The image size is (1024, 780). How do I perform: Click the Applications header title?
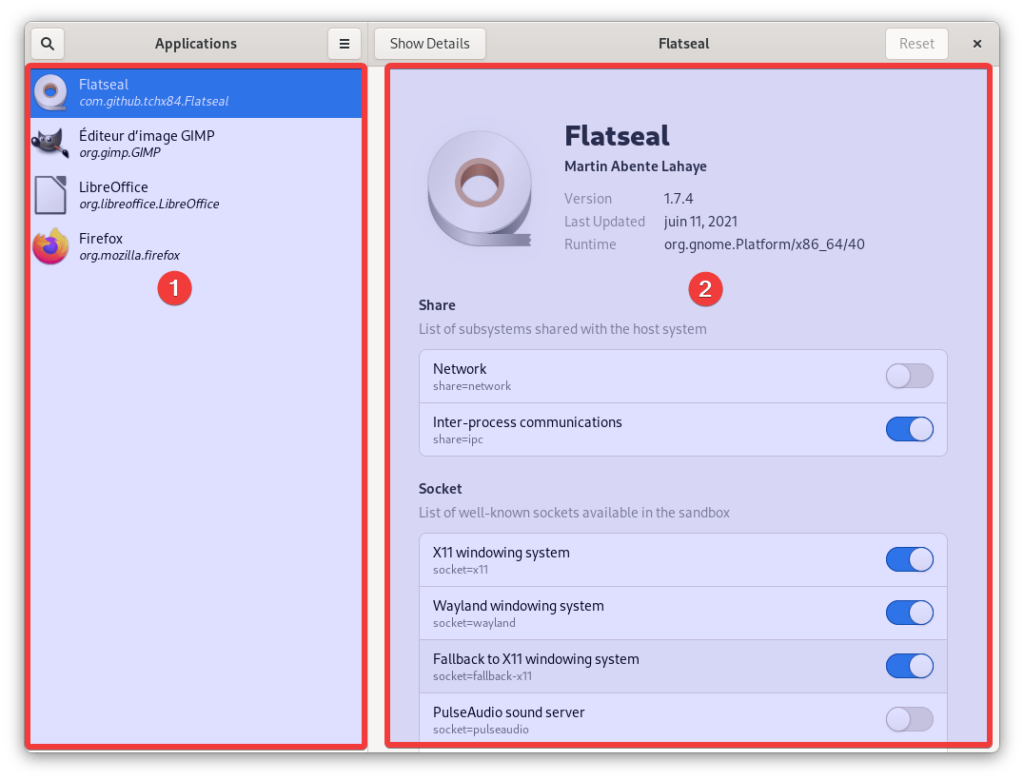pos(196,44)
